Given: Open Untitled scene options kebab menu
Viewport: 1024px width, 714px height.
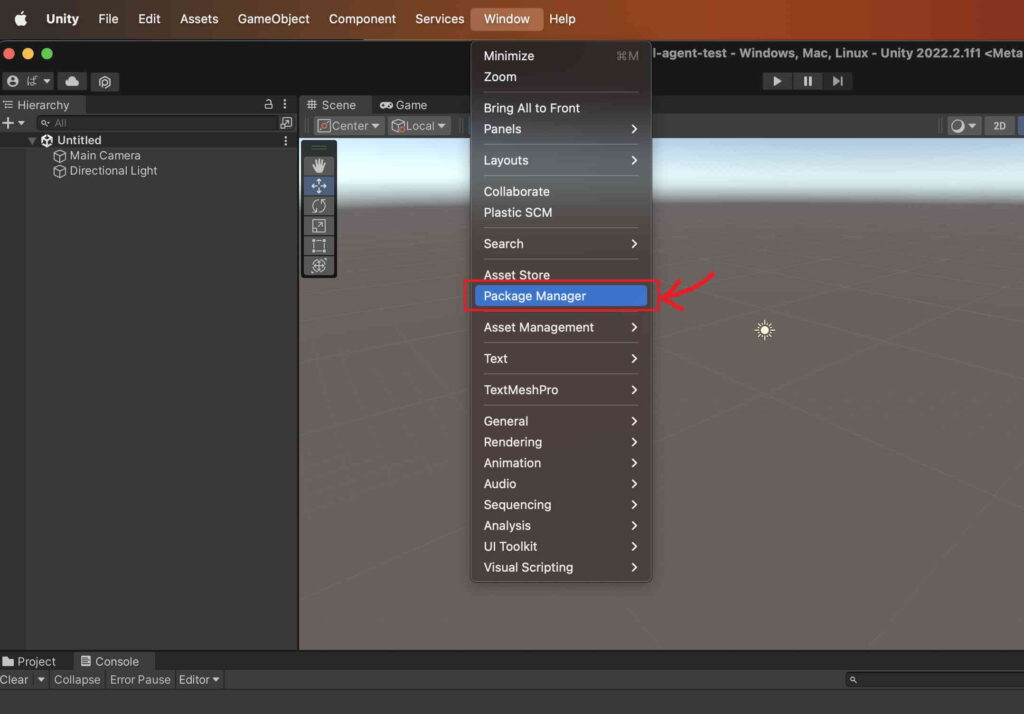Looking at the screenshot, I should coord(285,140).
